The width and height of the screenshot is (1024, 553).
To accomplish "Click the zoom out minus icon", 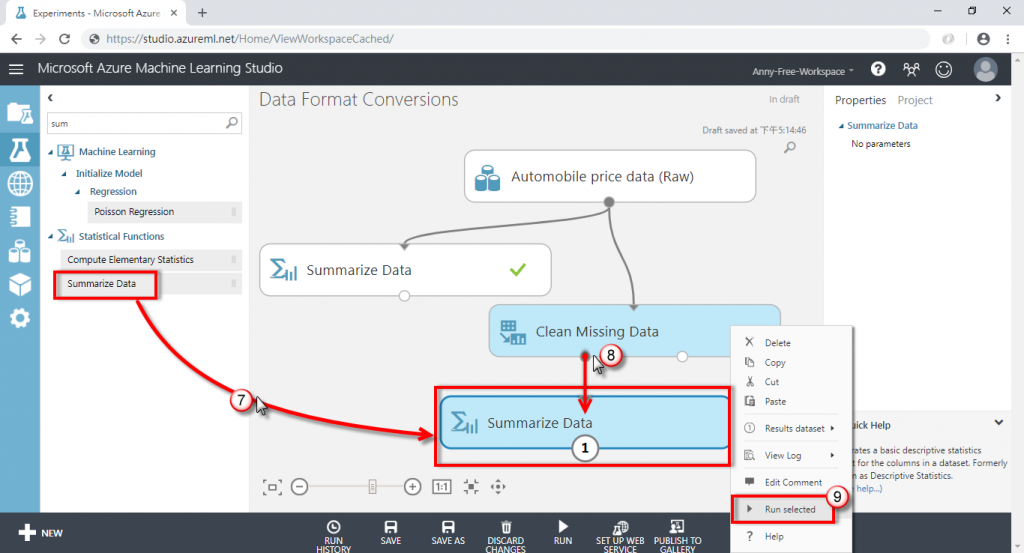I will pyautogui.click(x=300, y=487).
